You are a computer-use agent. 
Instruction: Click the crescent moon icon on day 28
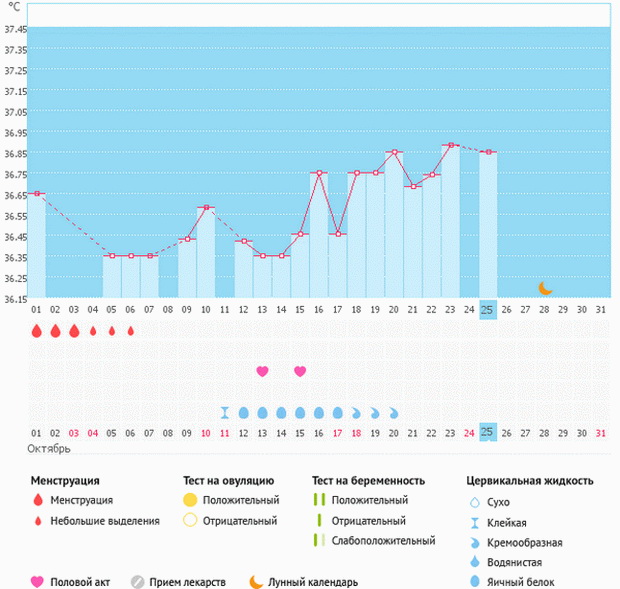[x=545, y=288]
